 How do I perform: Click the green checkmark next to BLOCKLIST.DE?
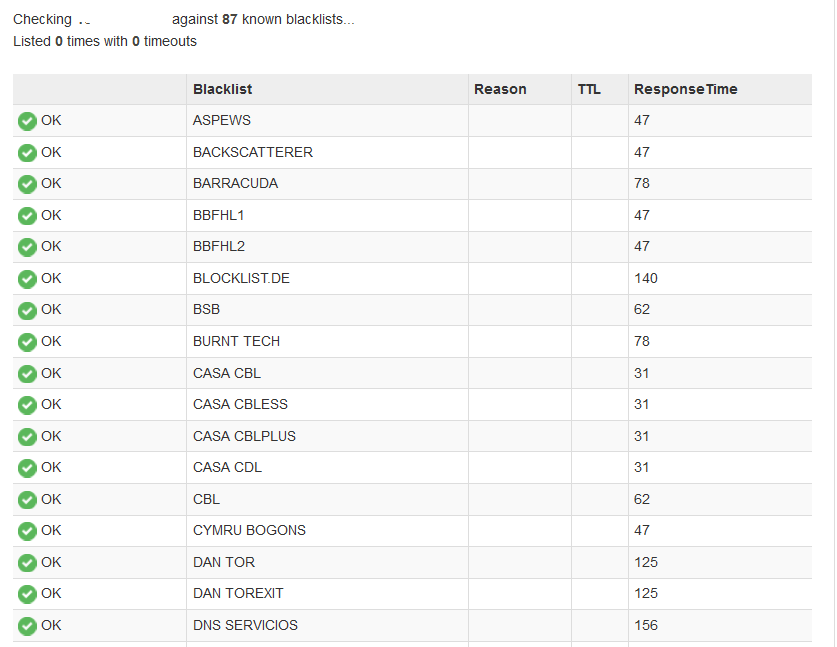click(27, 279)
